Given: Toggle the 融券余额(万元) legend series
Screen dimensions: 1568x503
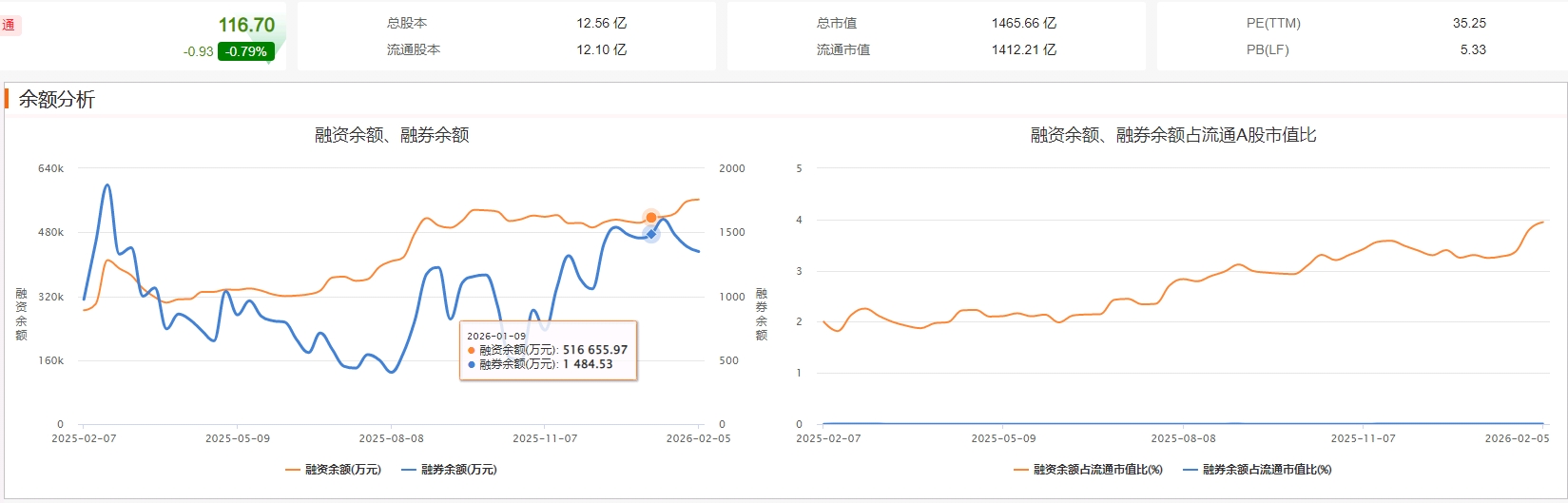Looking at the screenshot, I should [x=450, y=470].
